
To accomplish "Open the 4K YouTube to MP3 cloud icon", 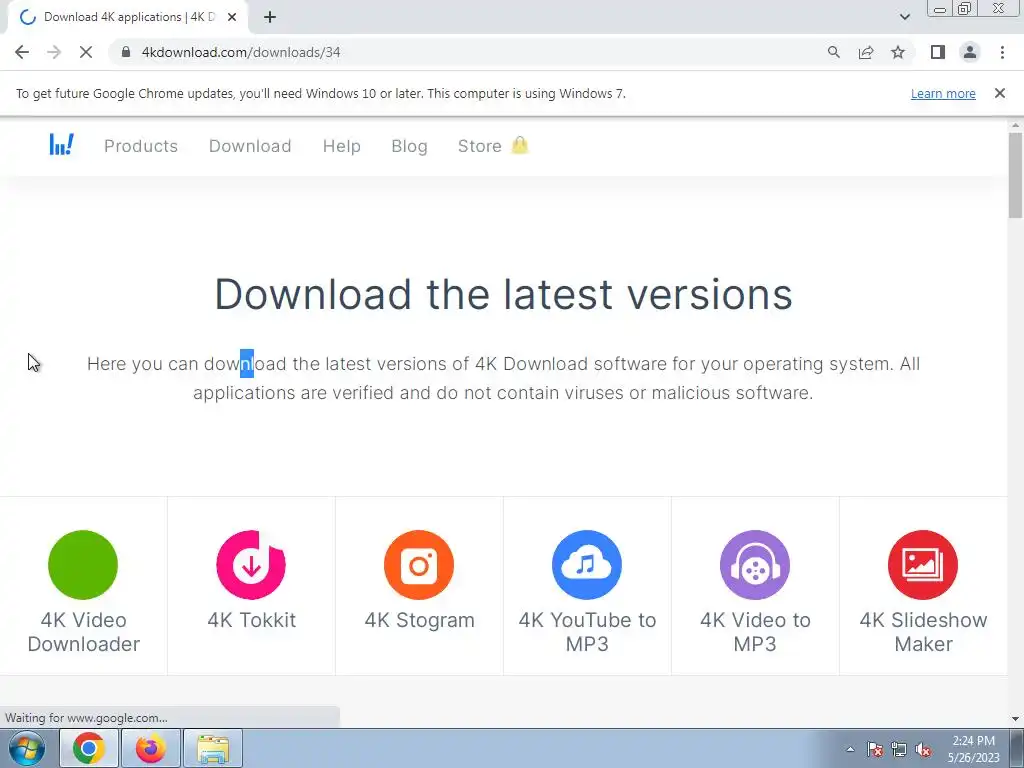I will coord(586,564).
